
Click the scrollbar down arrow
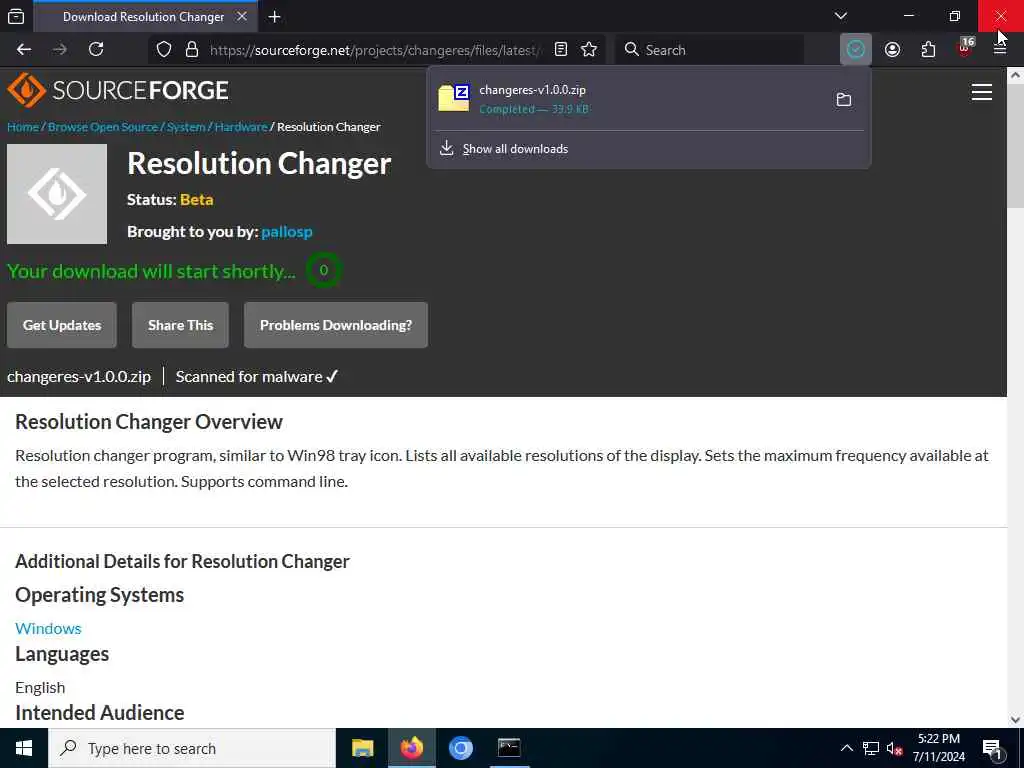tap(1015, 720)
